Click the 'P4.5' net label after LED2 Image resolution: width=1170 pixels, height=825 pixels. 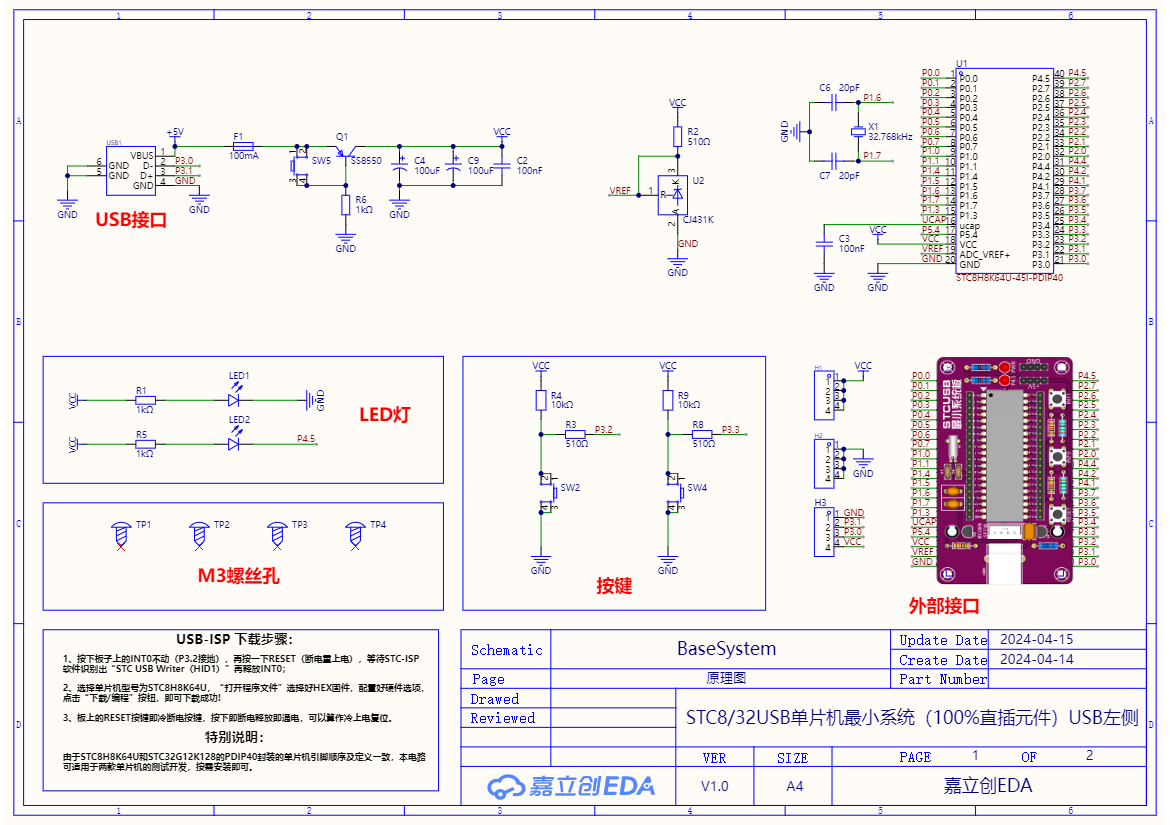[306, 439]
